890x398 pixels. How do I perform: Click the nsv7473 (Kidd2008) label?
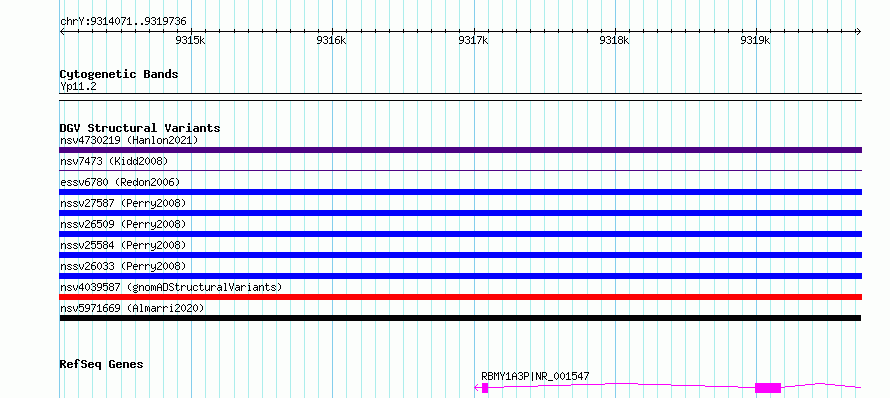[x=114, y=161]
